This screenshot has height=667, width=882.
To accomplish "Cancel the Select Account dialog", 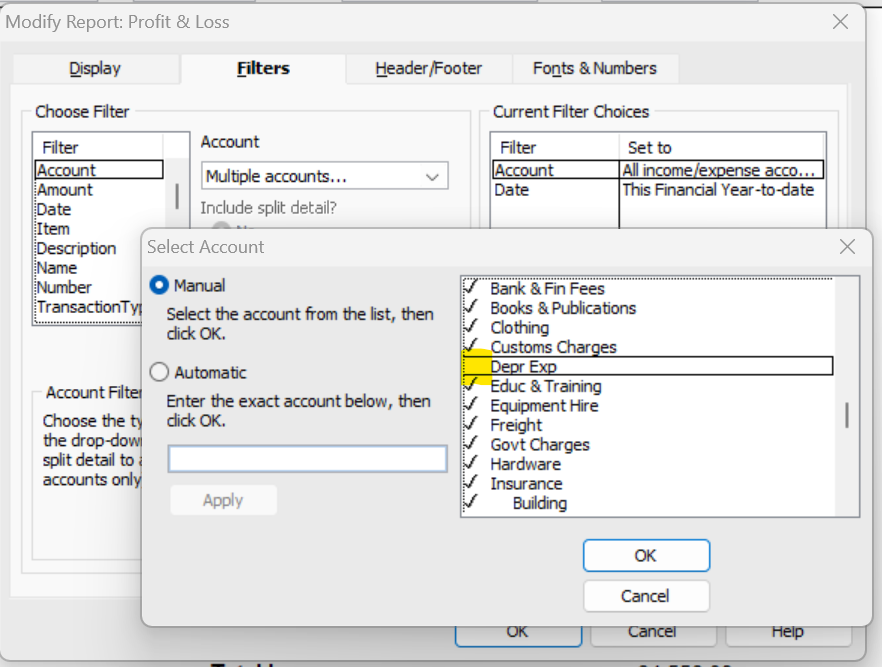I will (646, 596).
